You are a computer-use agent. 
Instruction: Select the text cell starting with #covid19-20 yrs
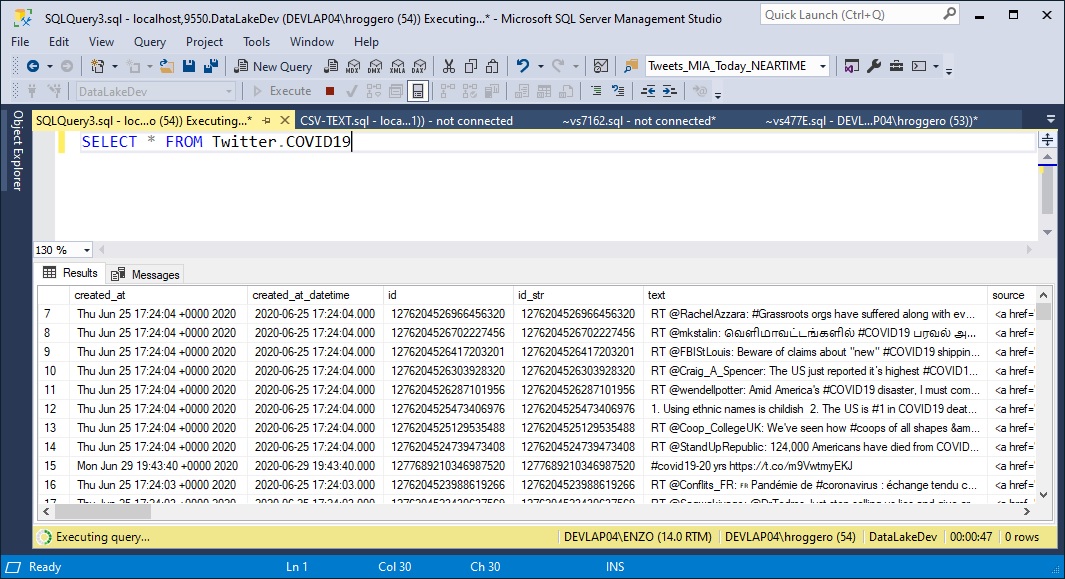815,466
